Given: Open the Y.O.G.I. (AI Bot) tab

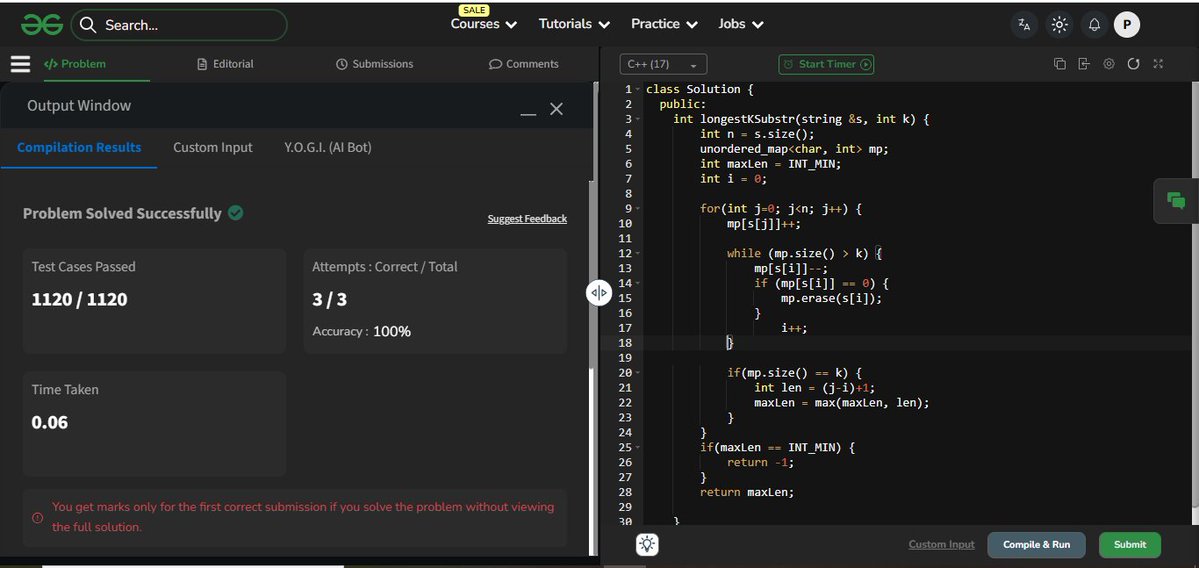Looking at the screenshot, I should coord(327,148).
